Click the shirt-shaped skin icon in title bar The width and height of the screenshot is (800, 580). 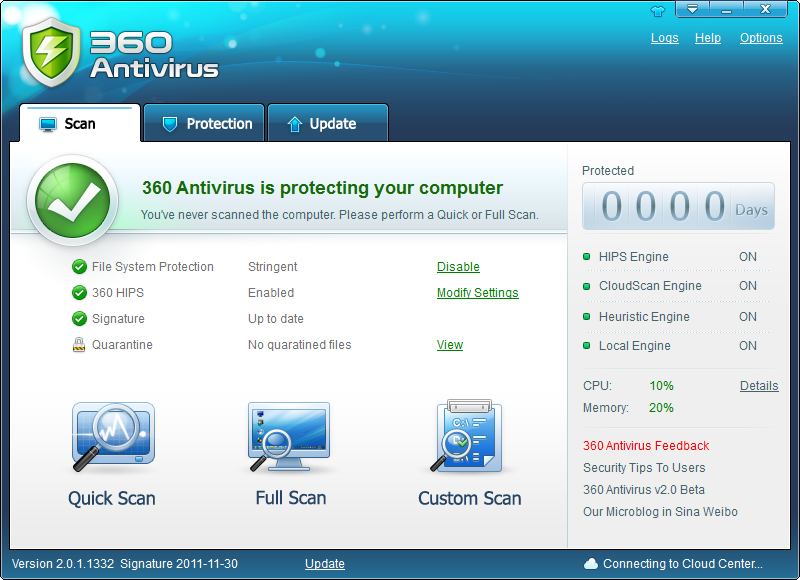(657, 11)
